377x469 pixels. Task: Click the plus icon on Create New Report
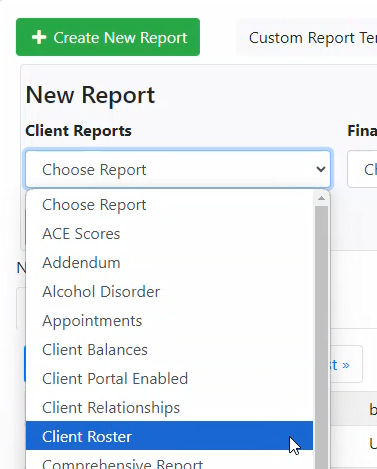point(39,37)
